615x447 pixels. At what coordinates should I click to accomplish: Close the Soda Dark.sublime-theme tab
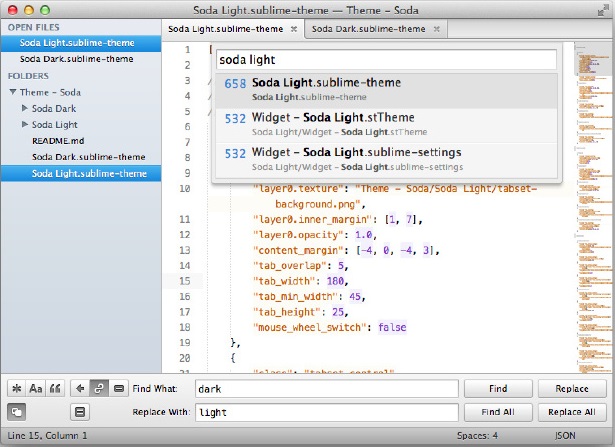pyautogui.click(x=437, y=29)
